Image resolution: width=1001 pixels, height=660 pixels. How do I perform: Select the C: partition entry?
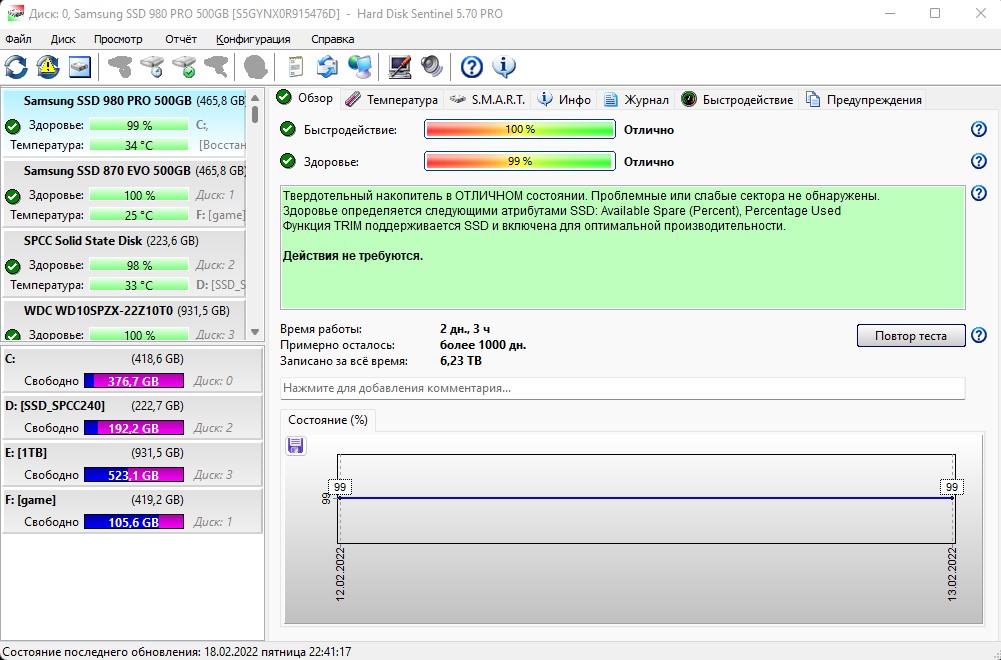click(x=133, y=370)
